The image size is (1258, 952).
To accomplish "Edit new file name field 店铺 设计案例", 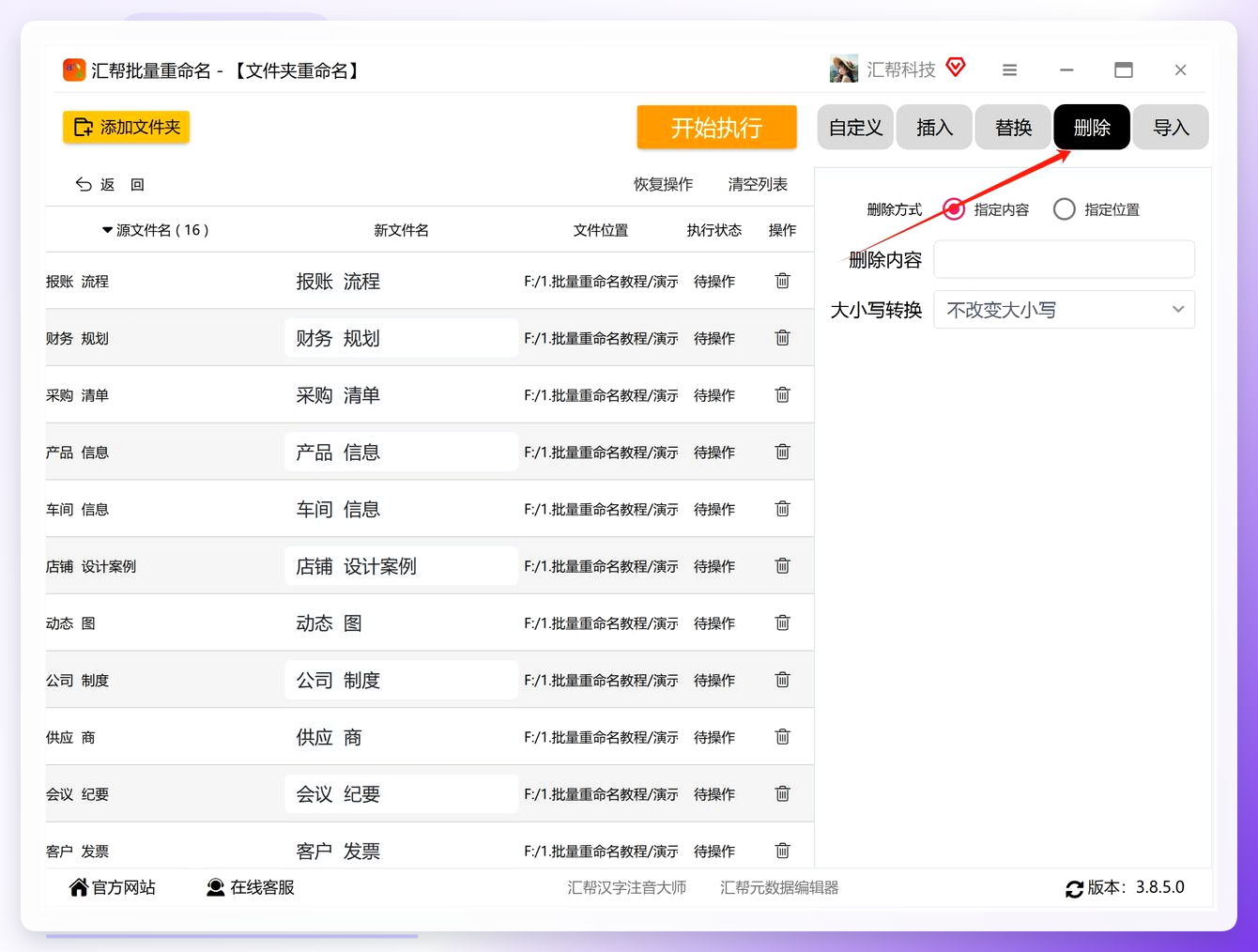I will [x=401, y=566].
